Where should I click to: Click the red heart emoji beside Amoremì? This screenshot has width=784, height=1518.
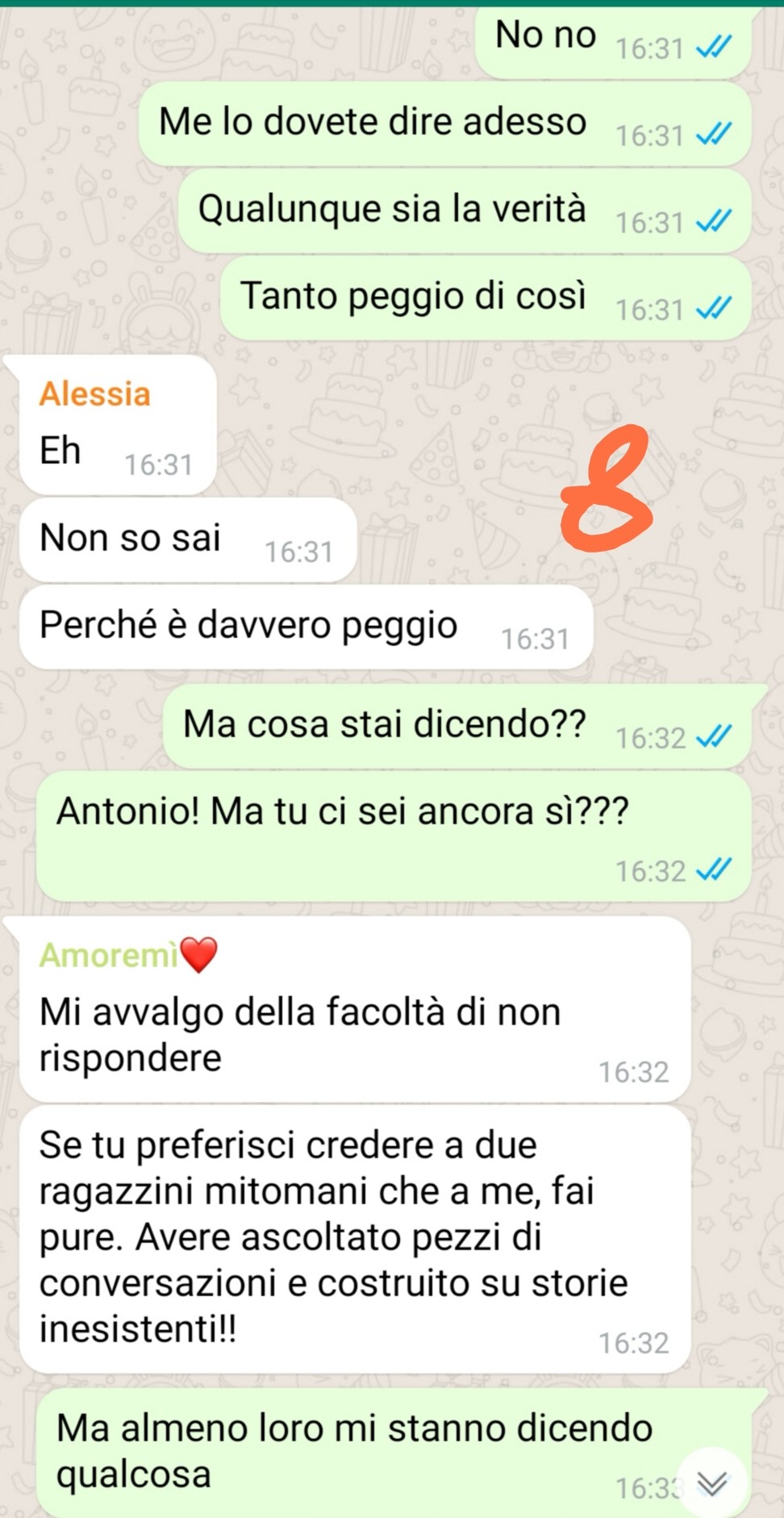[198, 955]
